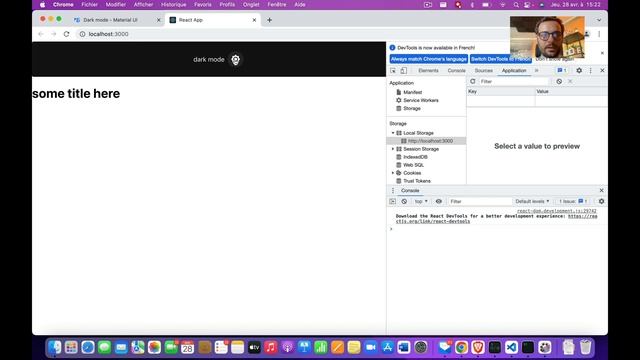Image resolution: width=640 pixels, height=360 pixels.
Task: Open a new tab with the plus button
Action: click(x=269, y=20)
